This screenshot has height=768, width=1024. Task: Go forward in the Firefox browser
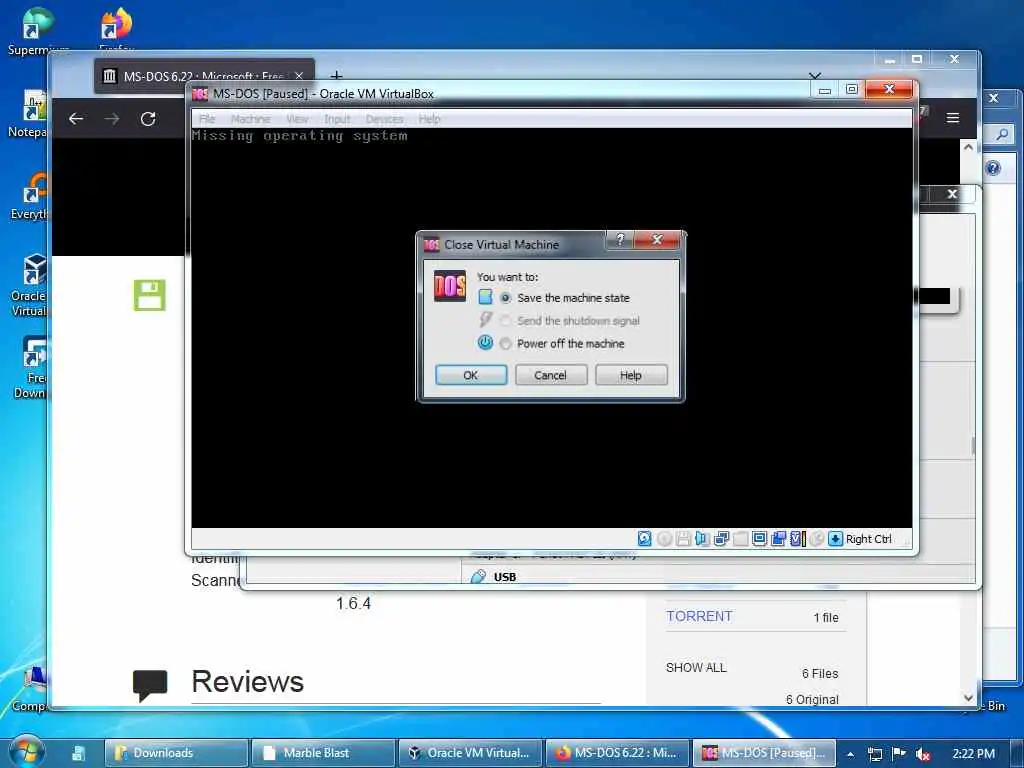click(x=112, y=119)
